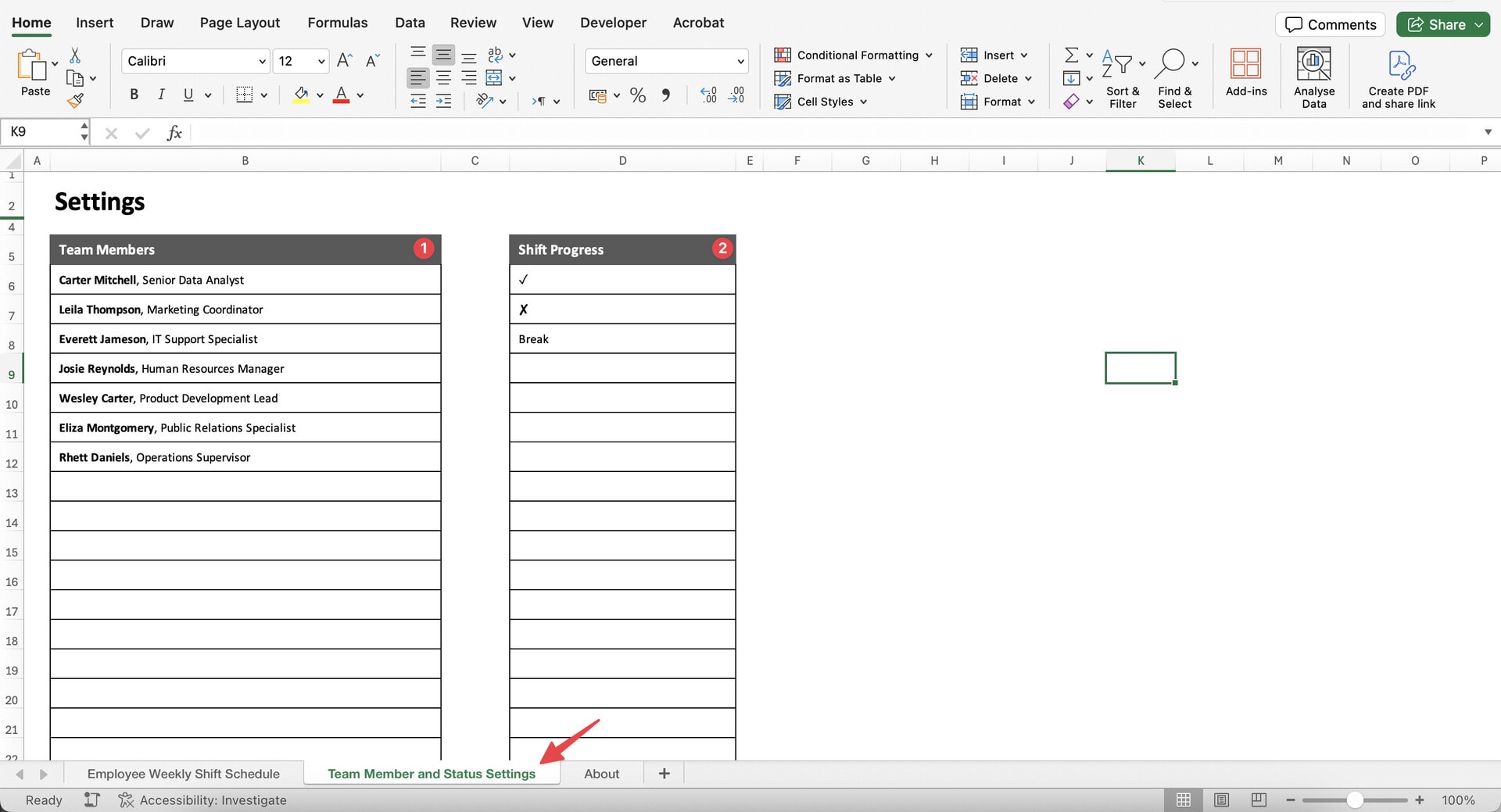Click Create PDF and share link

[1399, 80]
